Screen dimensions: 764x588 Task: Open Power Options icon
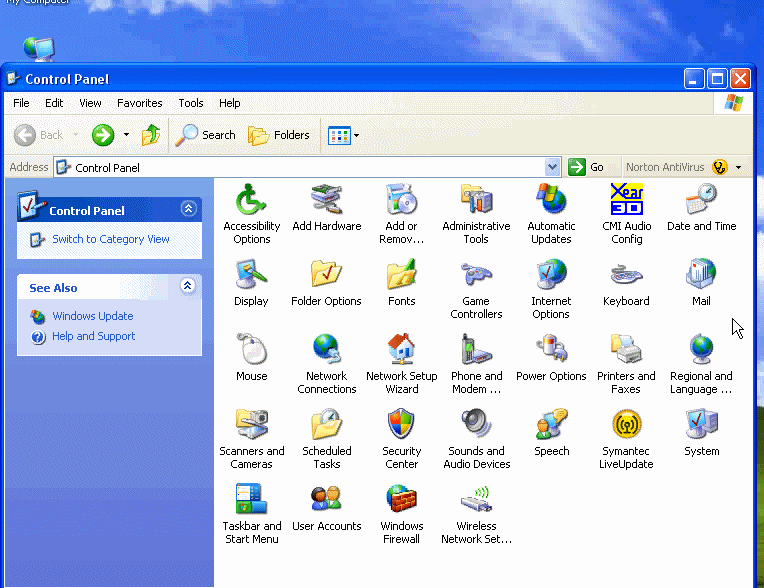click(x=551, y=350)
